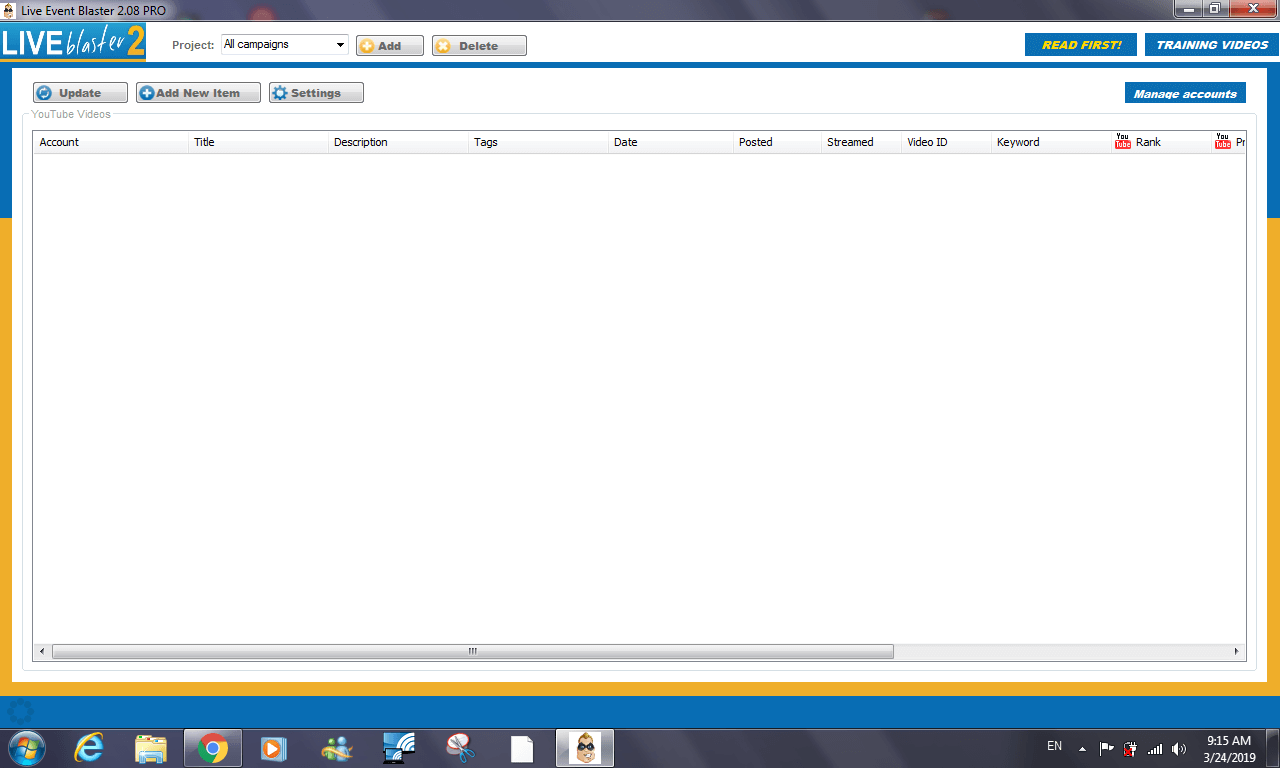Show hidden tray icons arrow
The height and width of the screenshot is (768, 1280).
pos(1082,748)
